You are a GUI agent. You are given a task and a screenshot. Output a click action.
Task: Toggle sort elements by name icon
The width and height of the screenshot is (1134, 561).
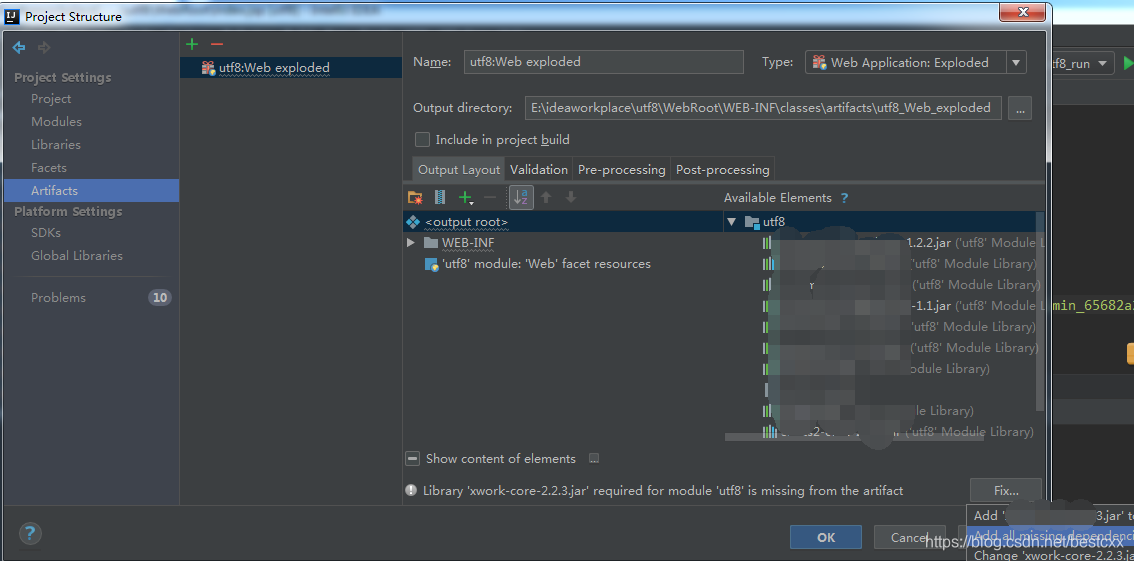click(x=521, y=197)
